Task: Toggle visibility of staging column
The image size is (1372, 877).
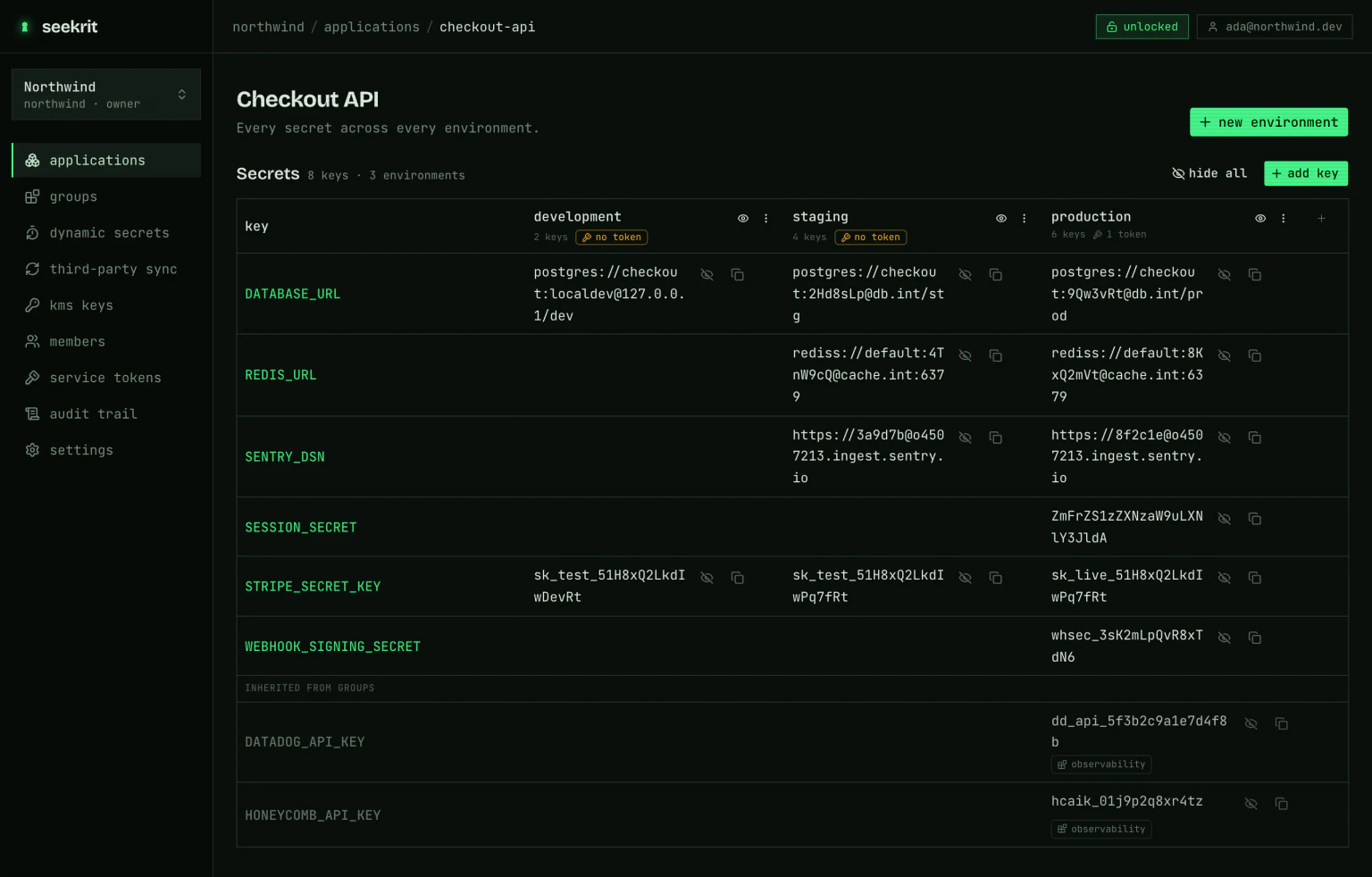Action: (1000, 218)
